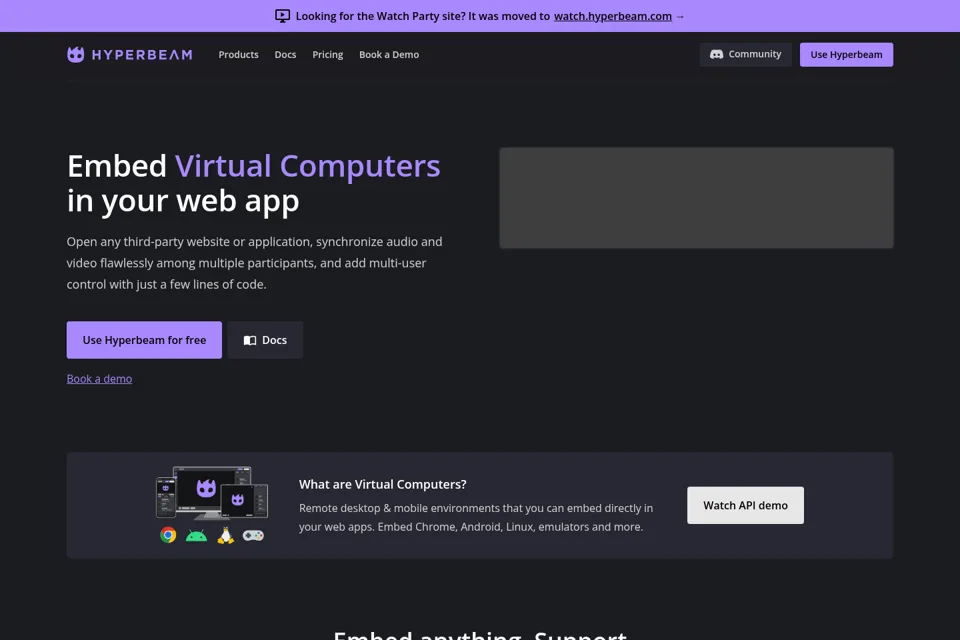
Task: Click the Virtual Computers purple headline text
Action: [x=307, y=166]
